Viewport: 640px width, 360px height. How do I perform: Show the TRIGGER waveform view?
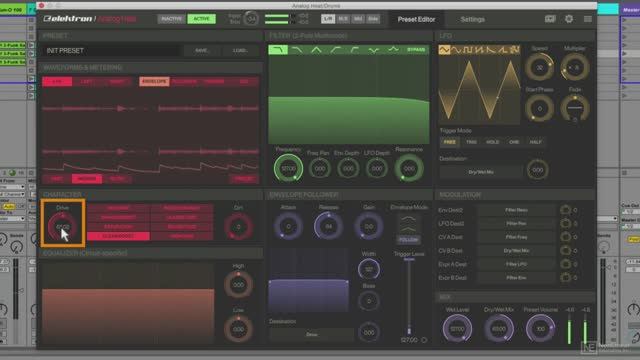pos(214,82)
